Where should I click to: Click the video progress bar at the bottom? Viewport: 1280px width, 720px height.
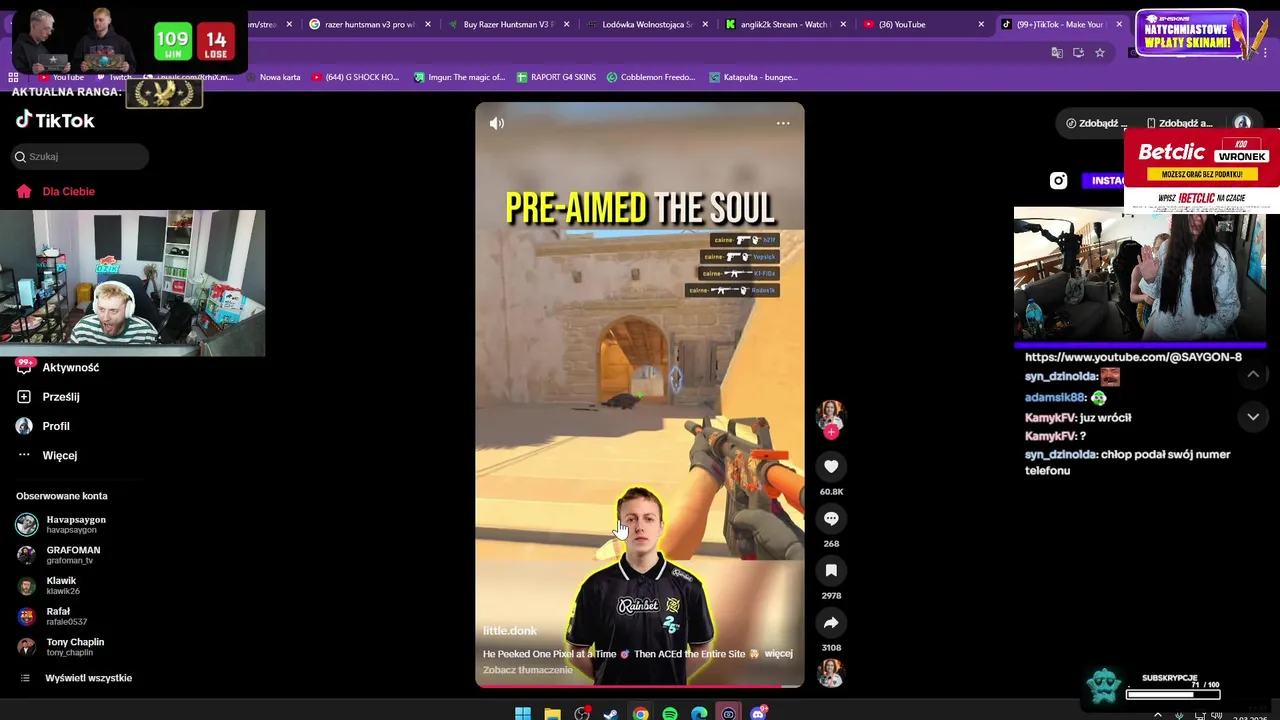(x=640, y=686)
